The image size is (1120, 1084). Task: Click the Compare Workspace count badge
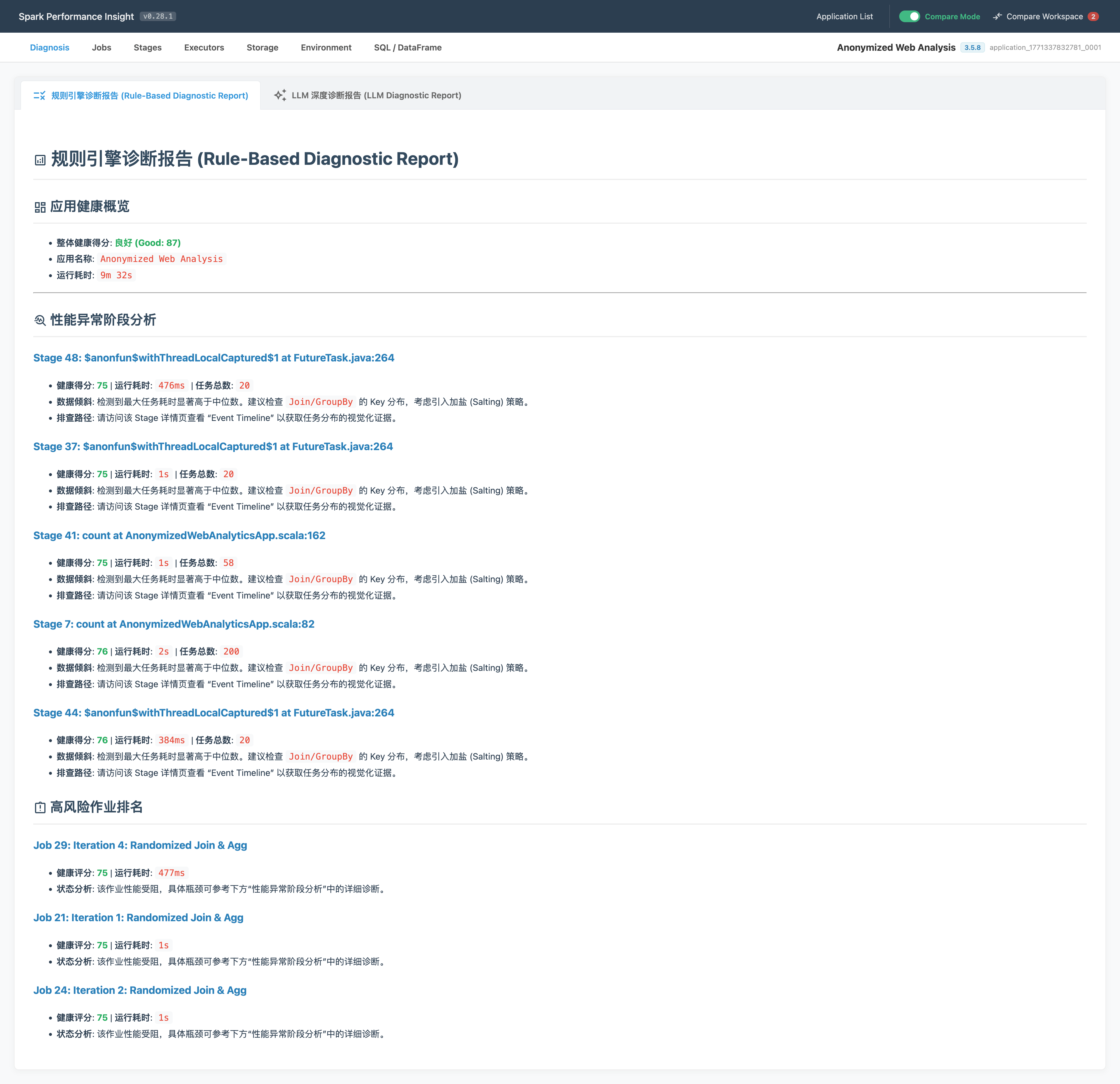pos(1093,17)
